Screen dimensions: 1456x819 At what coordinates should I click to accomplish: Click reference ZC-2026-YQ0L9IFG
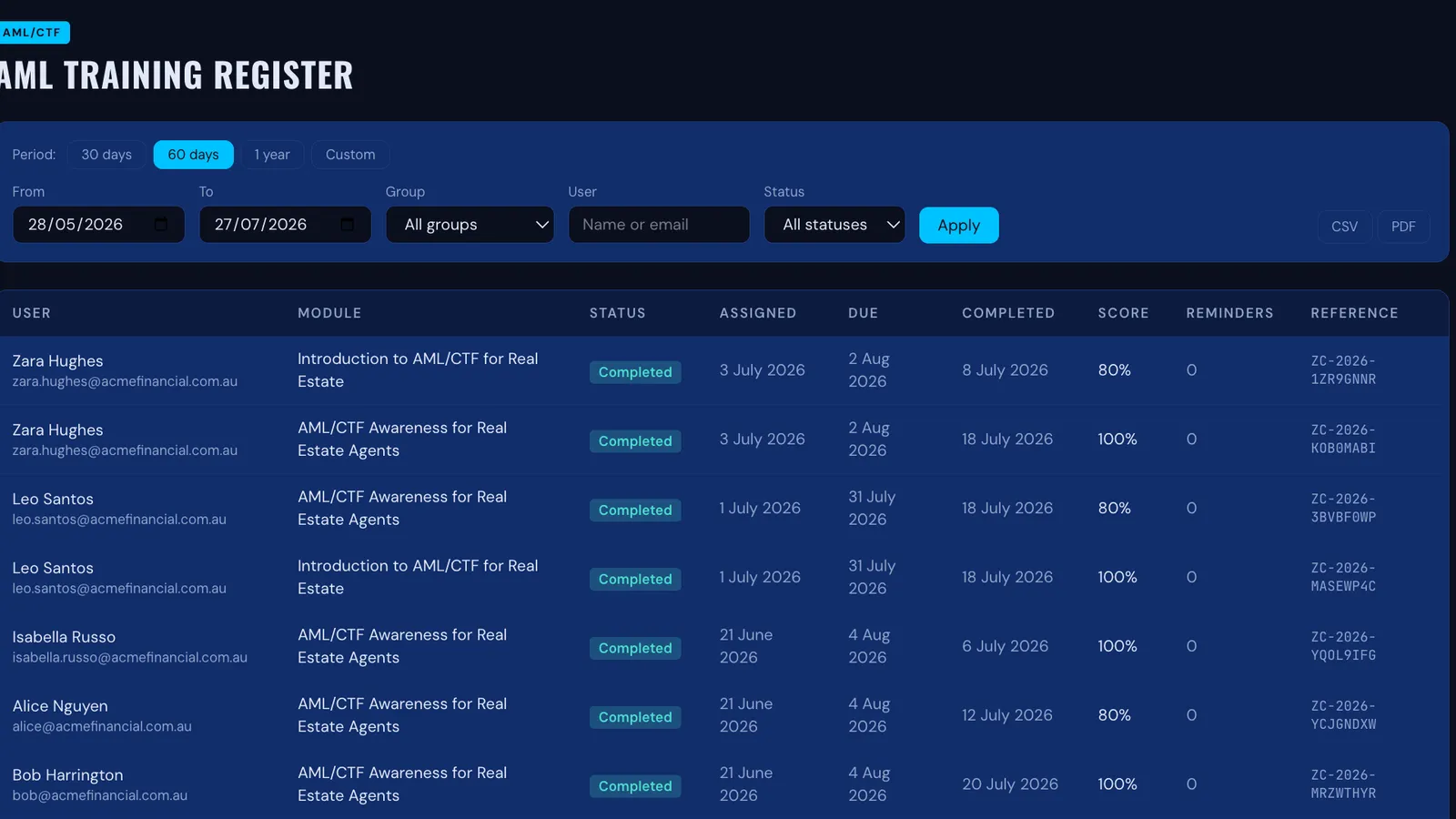pos(1343,646)
